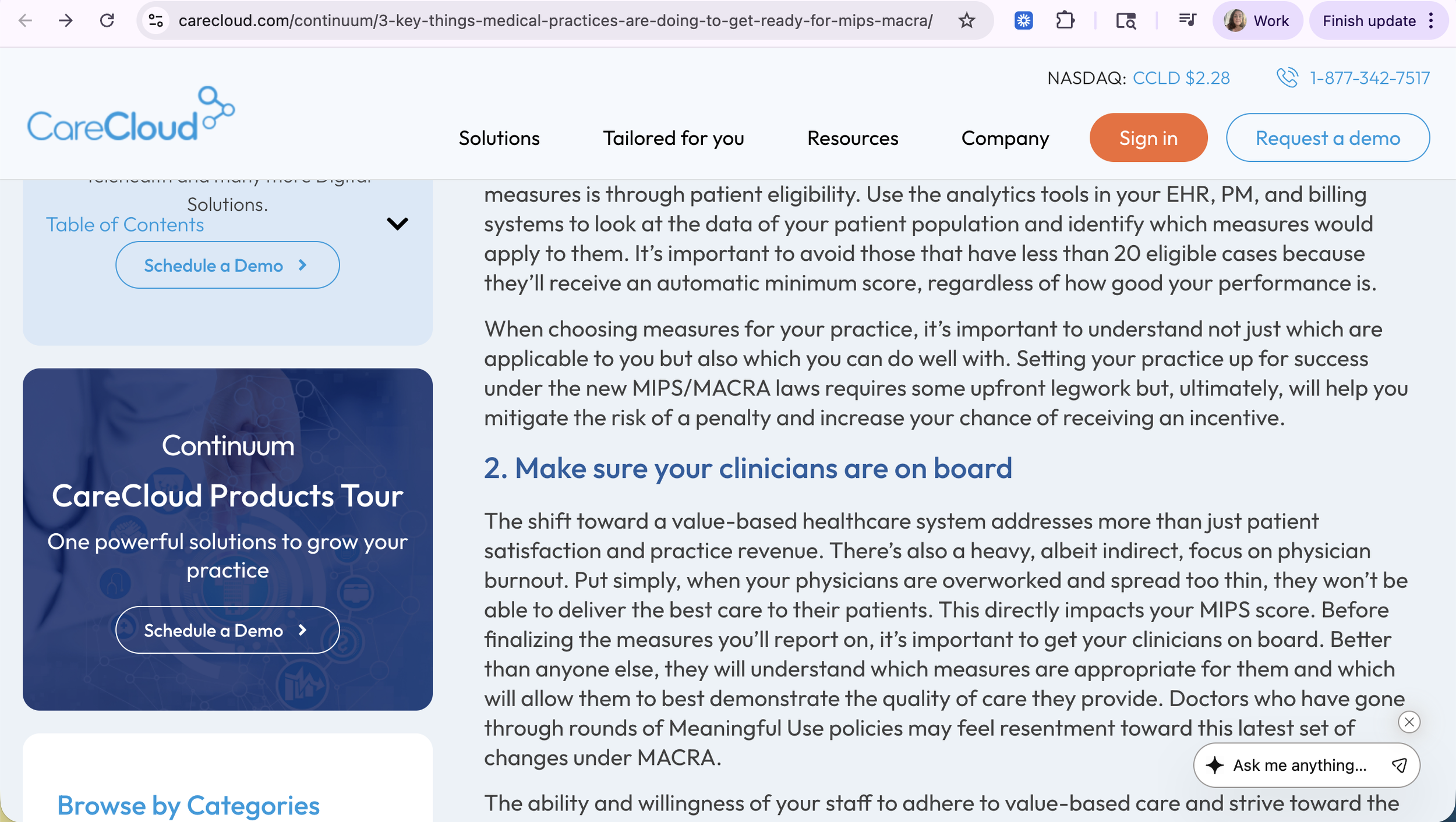Close the Ask me anything widget
Screen dimensions: 1456x822
tap(1409, 722)
